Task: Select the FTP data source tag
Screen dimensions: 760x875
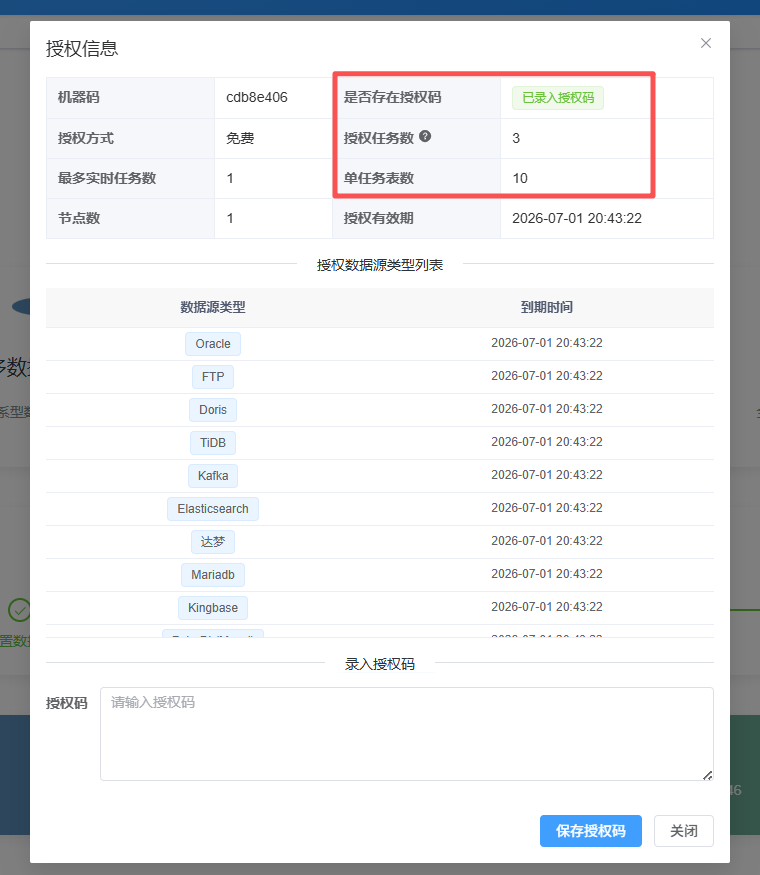Action: [213, 377]
